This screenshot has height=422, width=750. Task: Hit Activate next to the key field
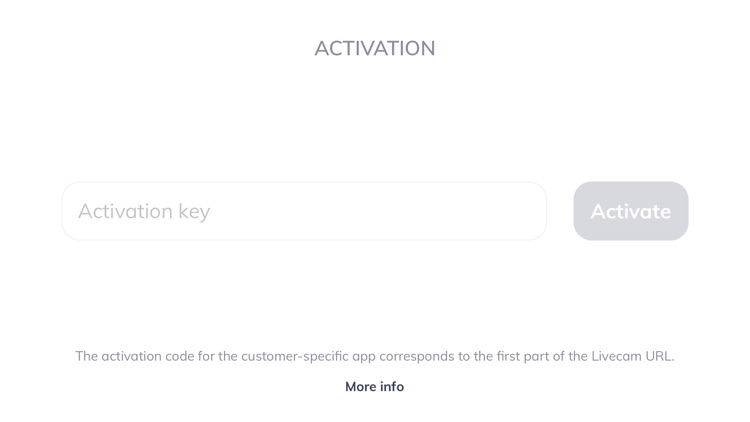coord(630,211)
